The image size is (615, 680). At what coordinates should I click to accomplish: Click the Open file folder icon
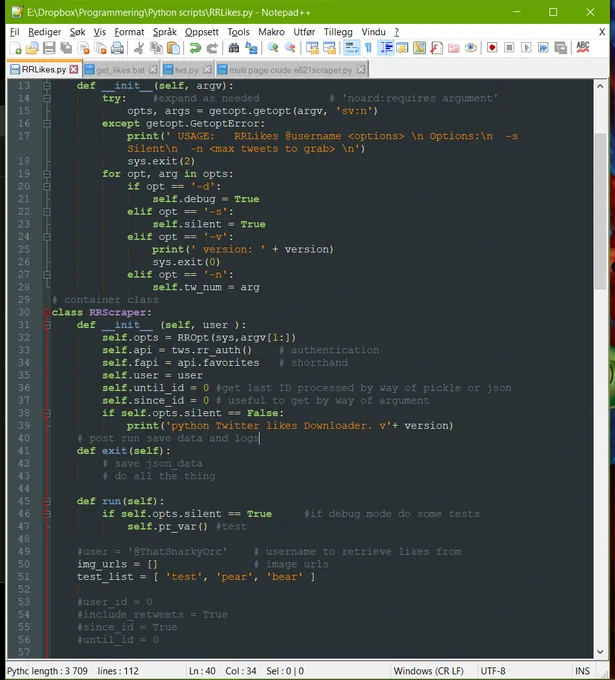pyautogui.click(x=32, y=48)
